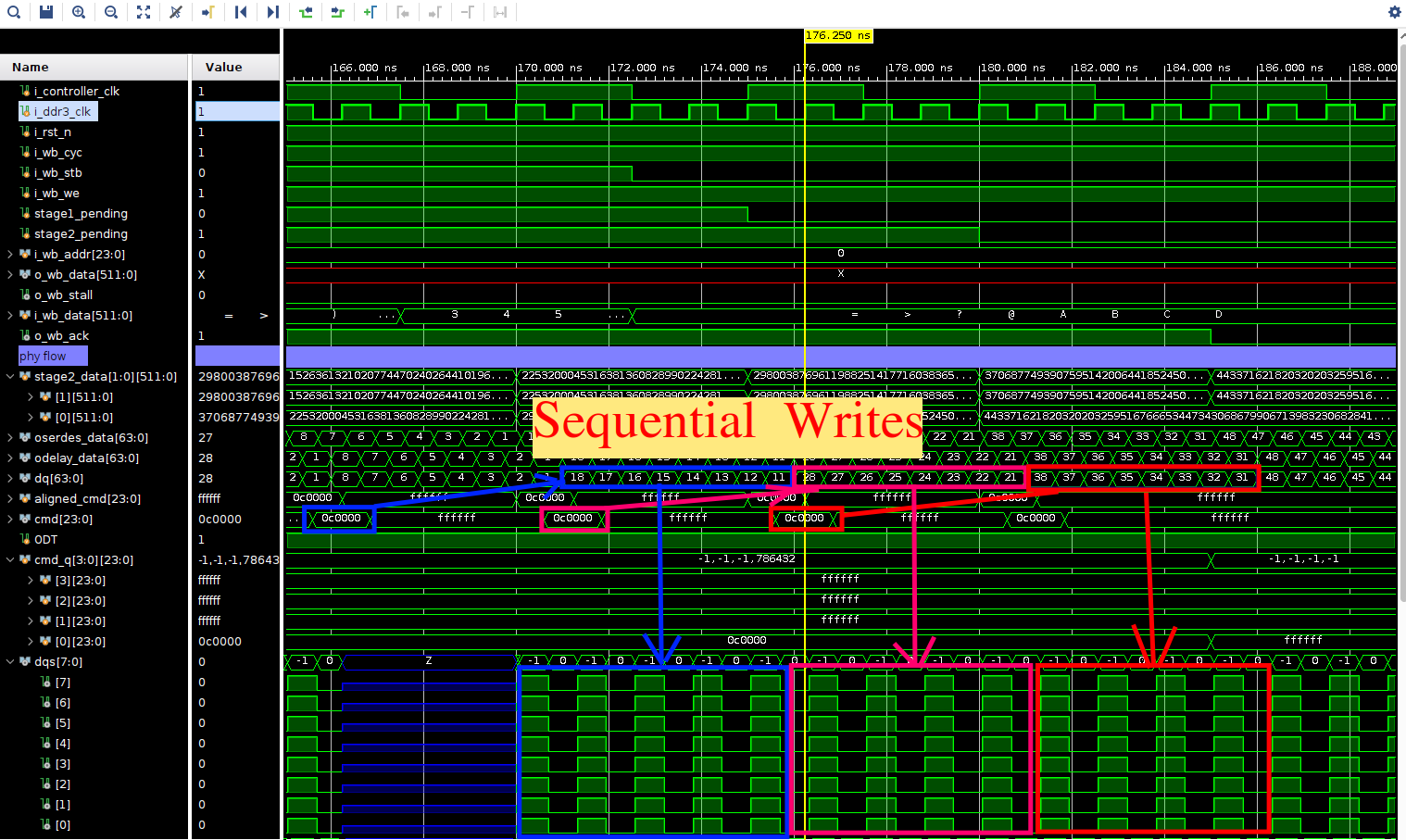
Task: Select the i_wb_stb signal
Action: coord(58,172)
